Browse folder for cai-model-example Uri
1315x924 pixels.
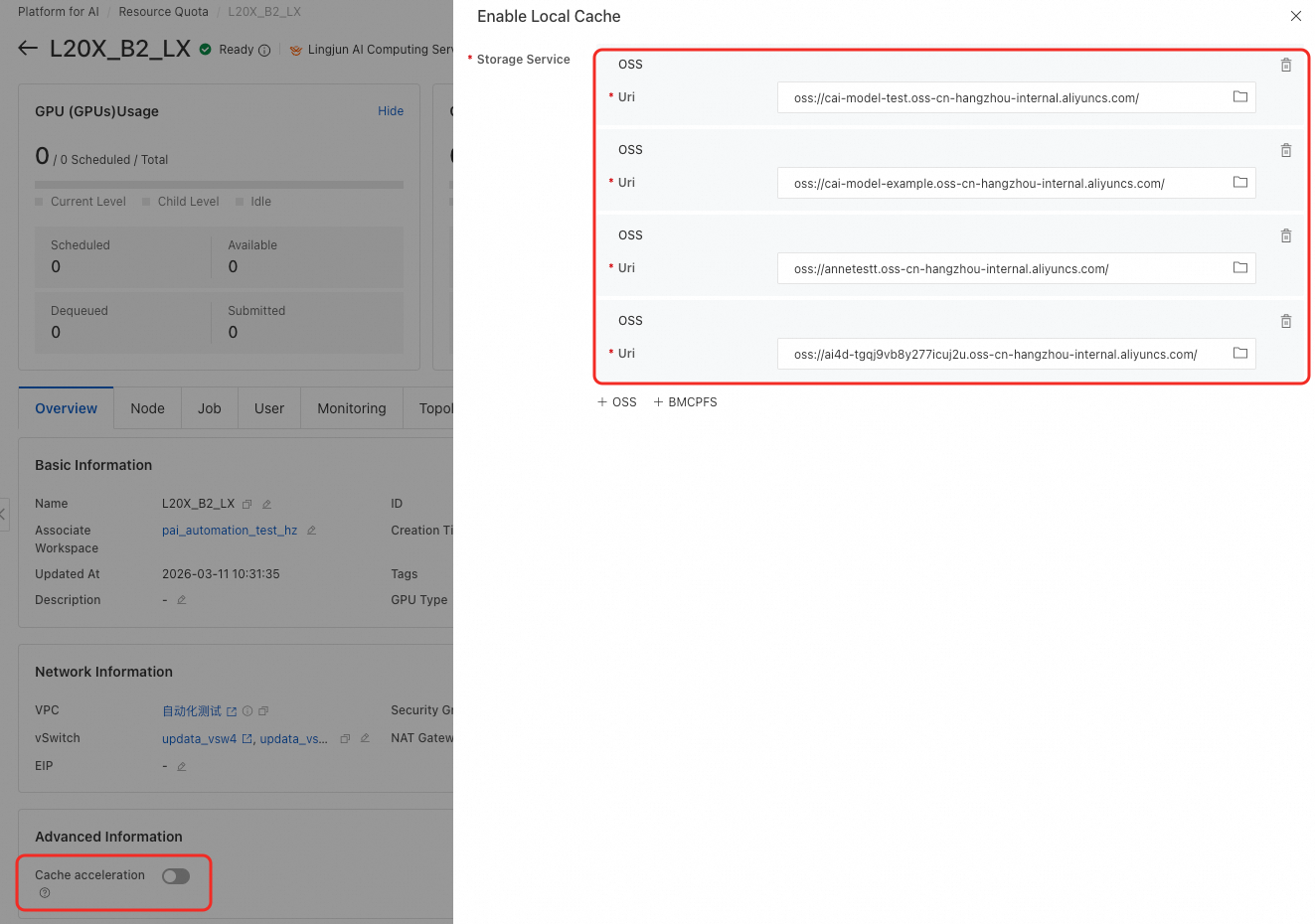pyautogui.click(x=1240, y=182)
